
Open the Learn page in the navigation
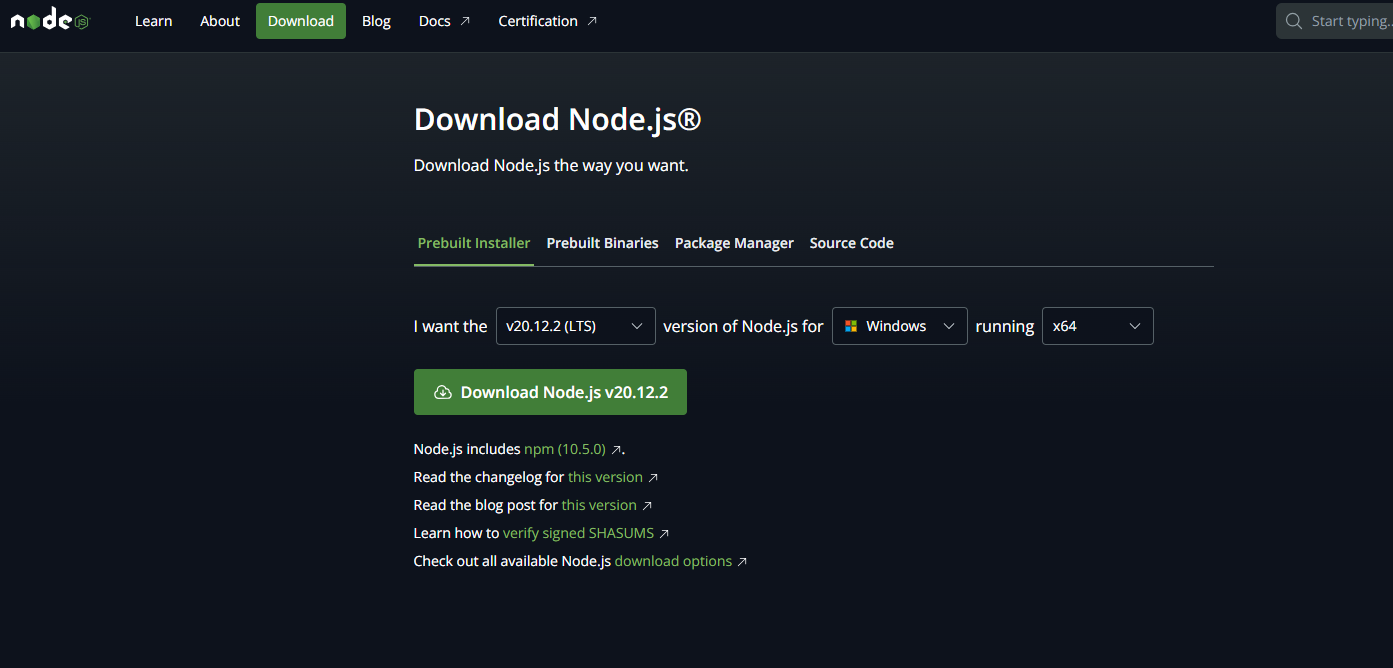[x=154, y=21]
